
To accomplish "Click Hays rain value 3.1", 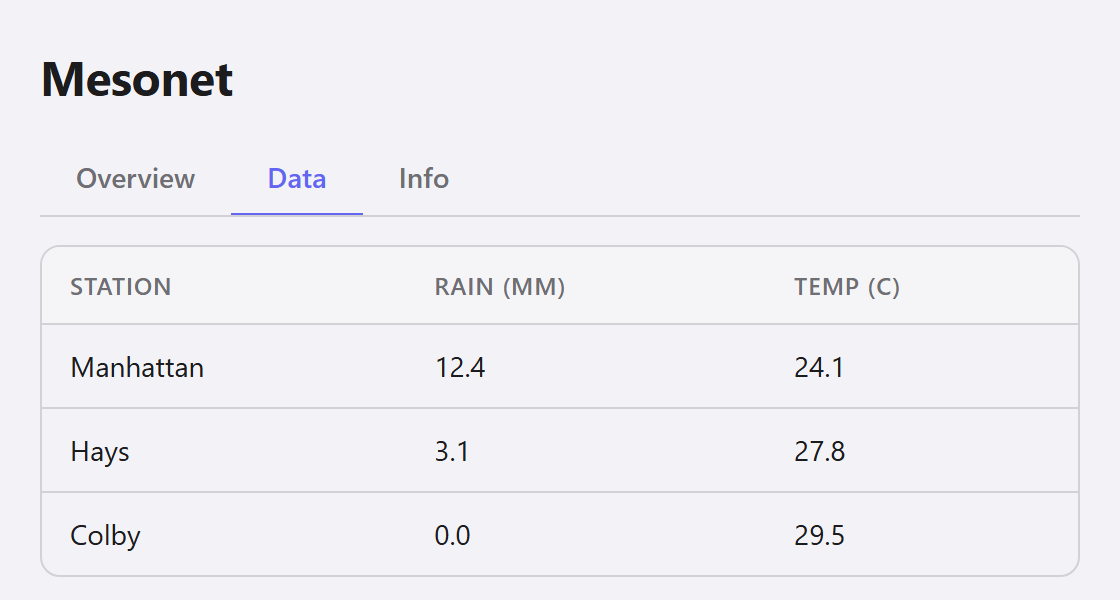I will tap(451, 451).
